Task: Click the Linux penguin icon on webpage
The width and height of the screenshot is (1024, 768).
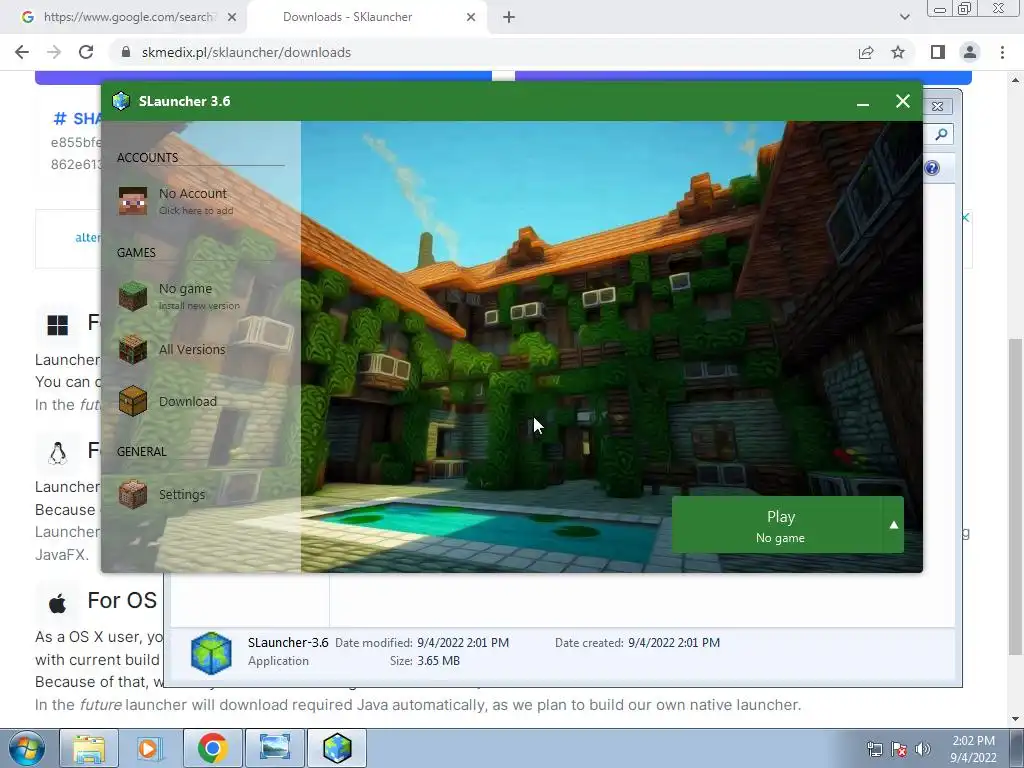Action: pos(57,453)
